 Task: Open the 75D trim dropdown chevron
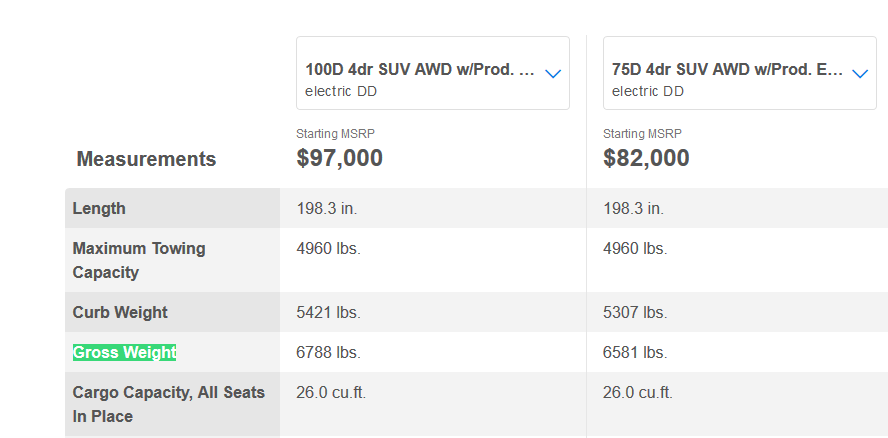pos(860,74)
